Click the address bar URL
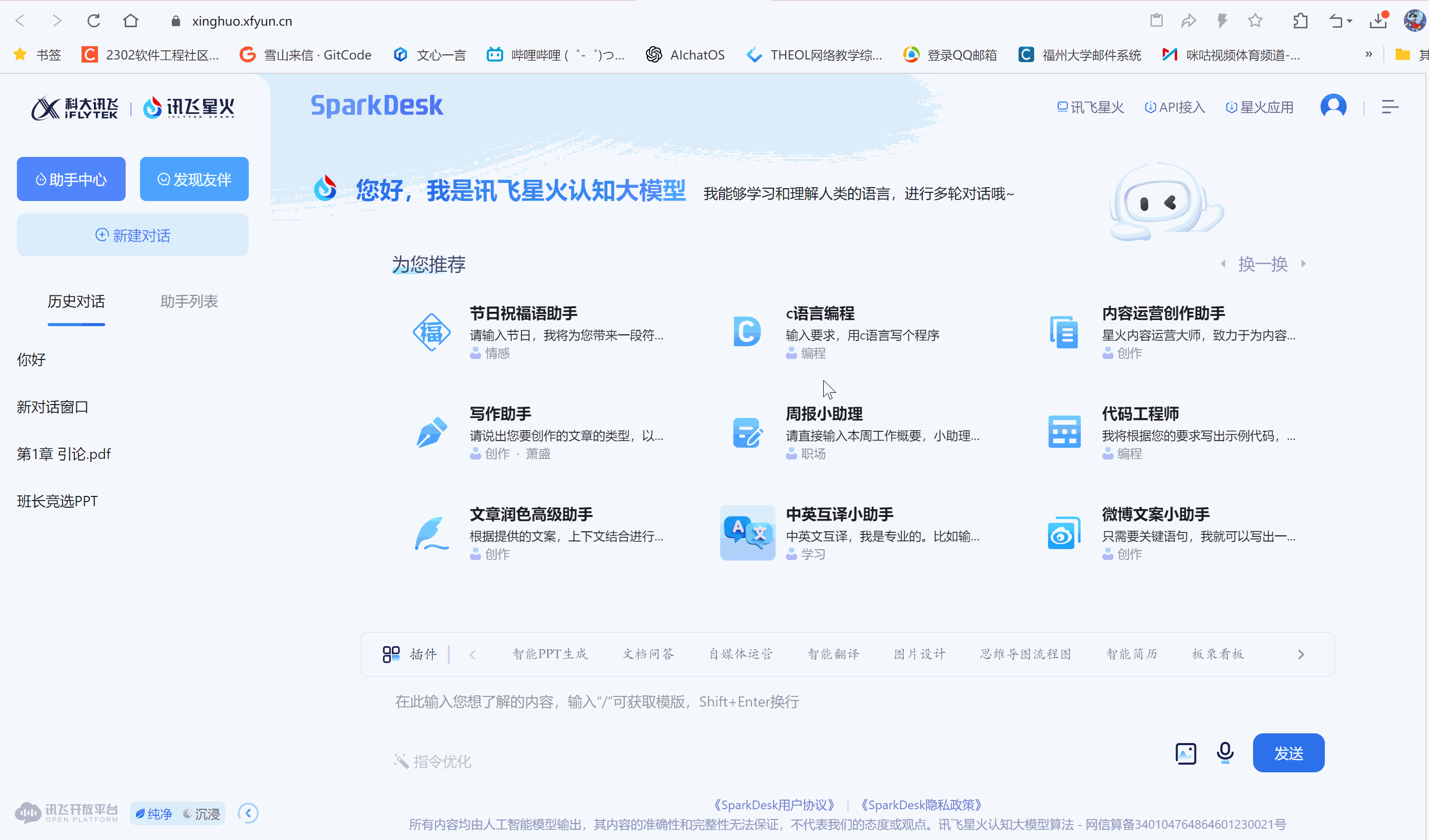 tap(242, 21)
